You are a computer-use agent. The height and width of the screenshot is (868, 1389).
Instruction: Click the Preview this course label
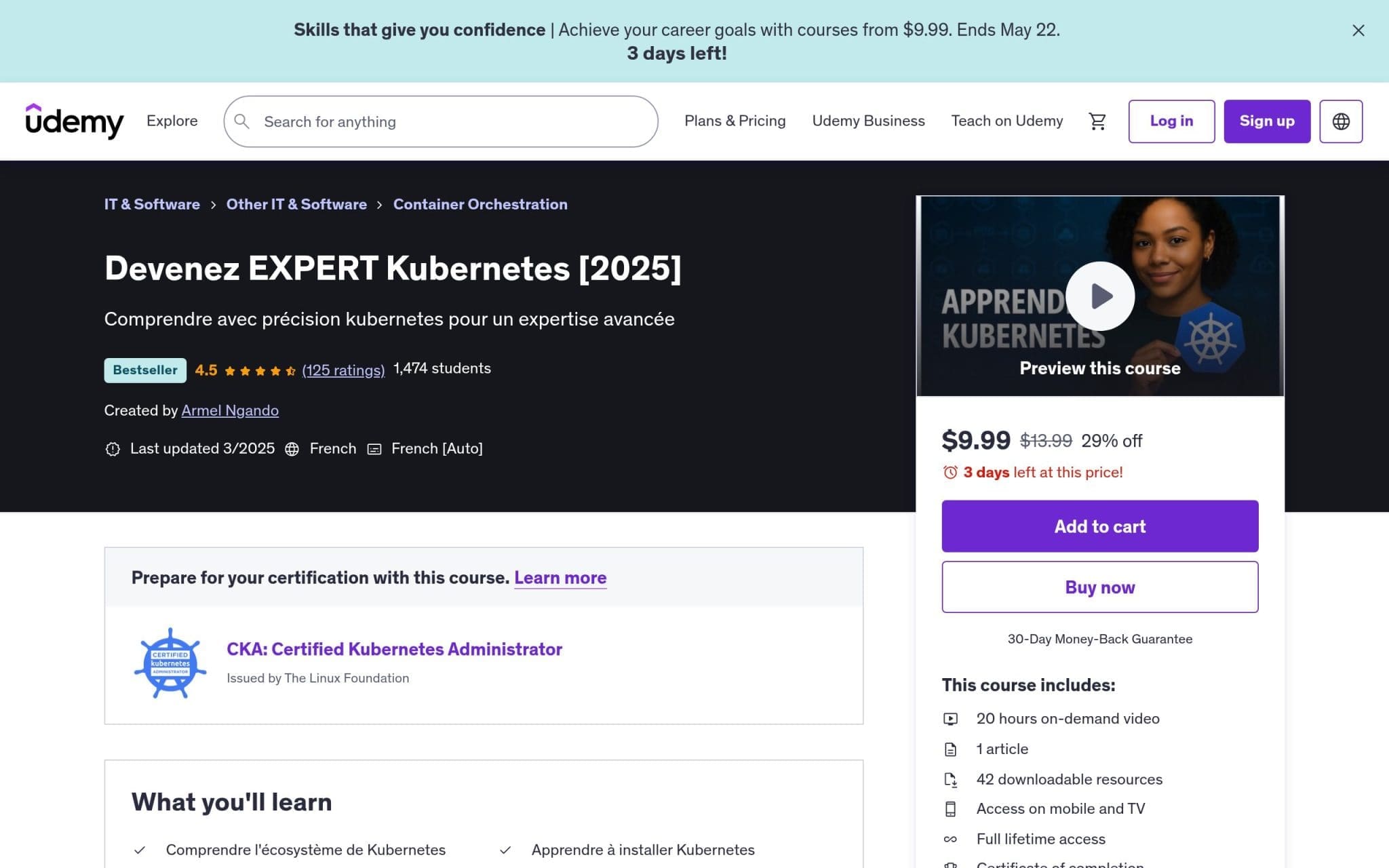click(x=1099, y=368)
